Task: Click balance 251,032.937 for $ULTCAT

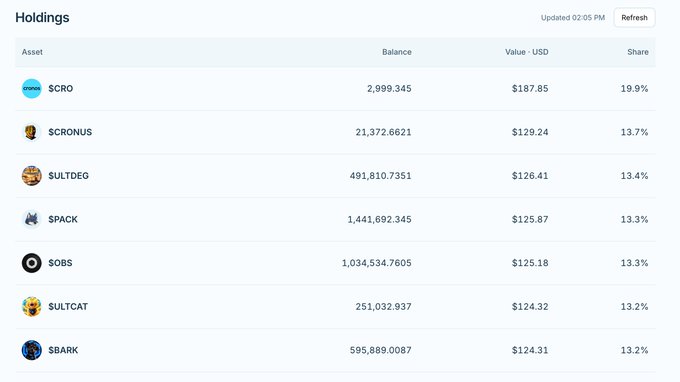Action: tap(383, 307)
